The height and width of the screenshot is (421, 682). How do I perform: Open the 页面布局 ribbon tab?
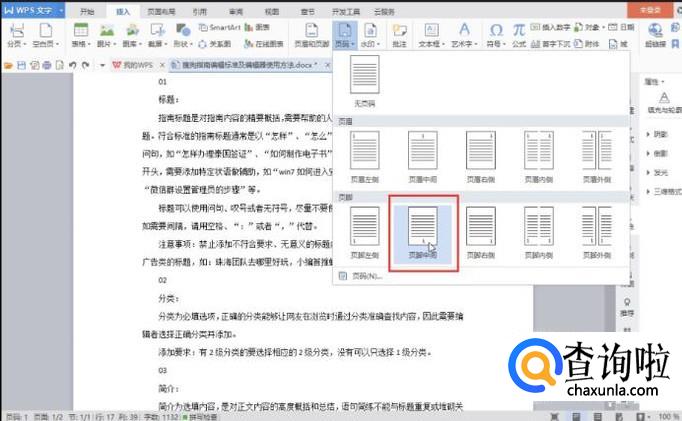click(162, 11)
